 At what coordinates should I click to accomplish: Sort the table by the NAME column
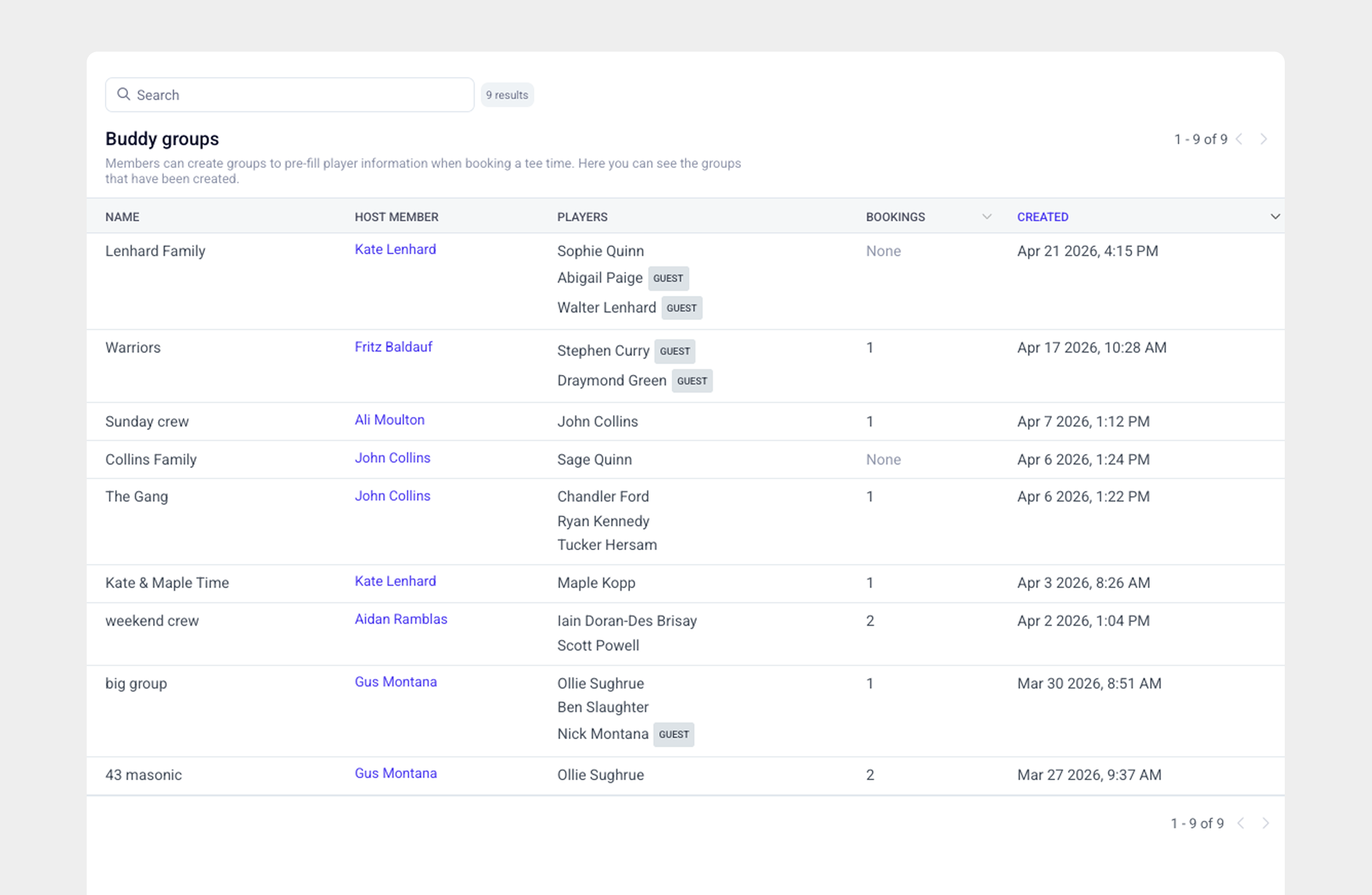pyautogui.click(x=122, y=217)
